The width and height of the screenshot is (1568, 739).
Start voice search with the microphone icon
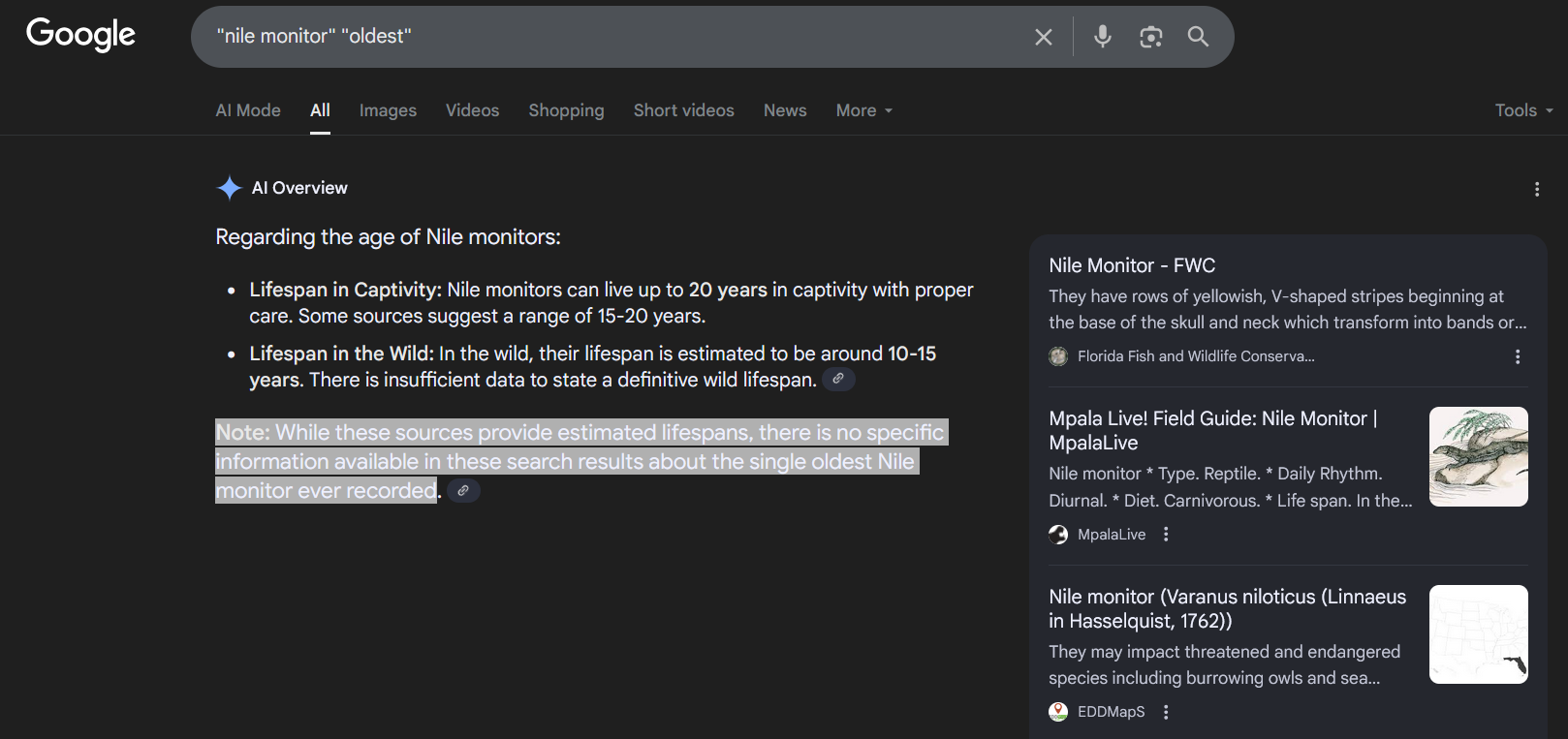coord(1103,37)
